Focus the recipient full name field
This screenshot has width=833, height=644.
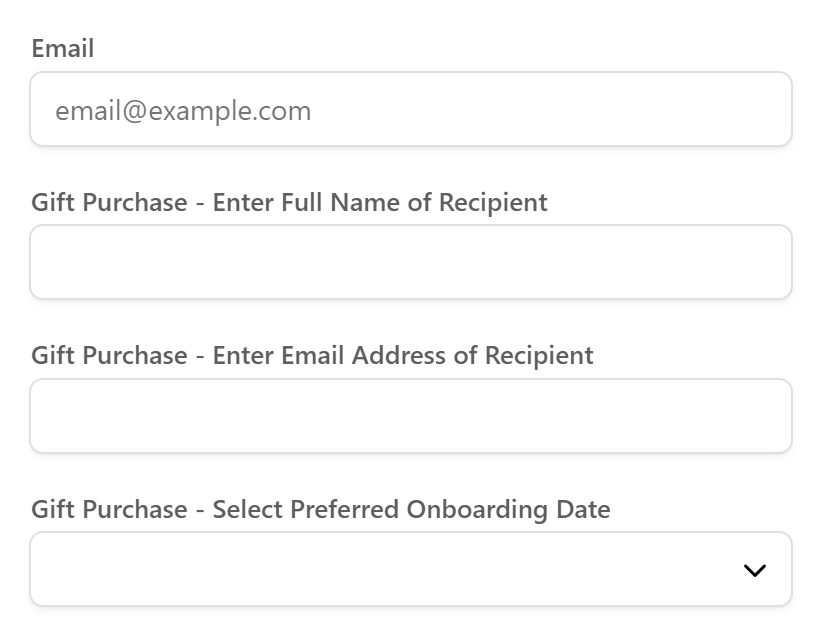[410, 262]
